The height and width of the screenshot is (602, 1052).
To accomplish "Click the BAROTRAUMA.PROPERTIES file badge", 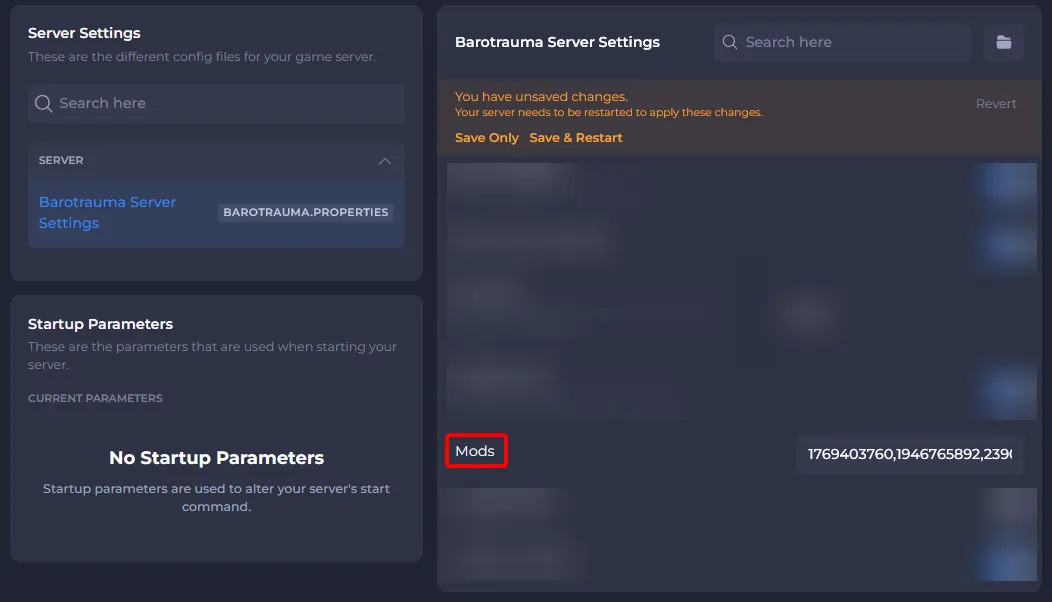I will (x=305, y=212).
